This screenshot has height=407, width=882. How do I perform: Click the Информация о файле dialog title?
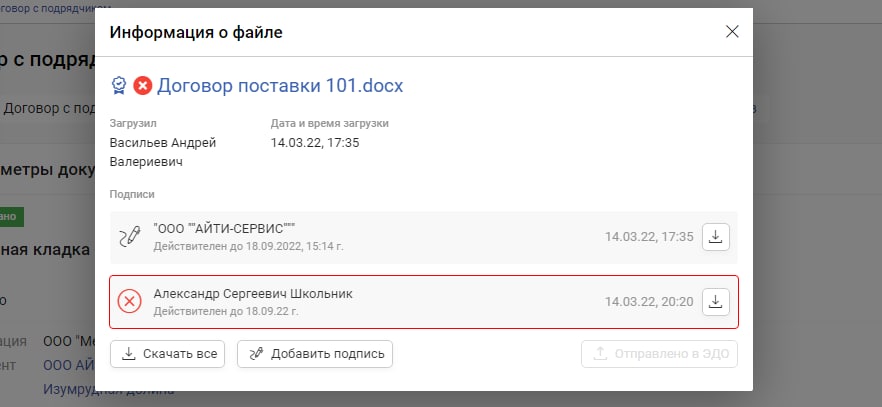(196, 33)
